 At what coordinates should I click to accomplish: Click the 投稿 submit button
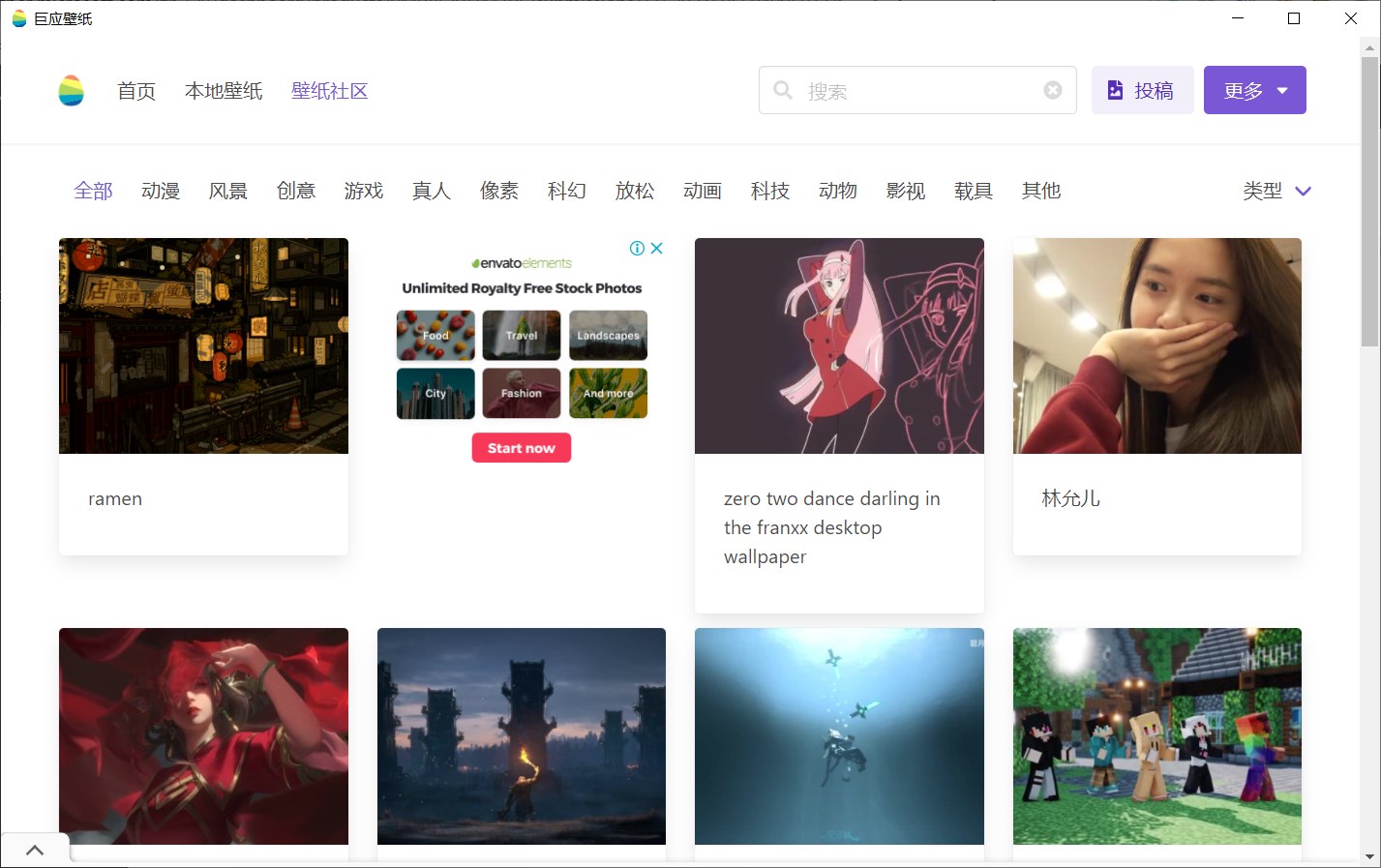[x=1142, y=90]
